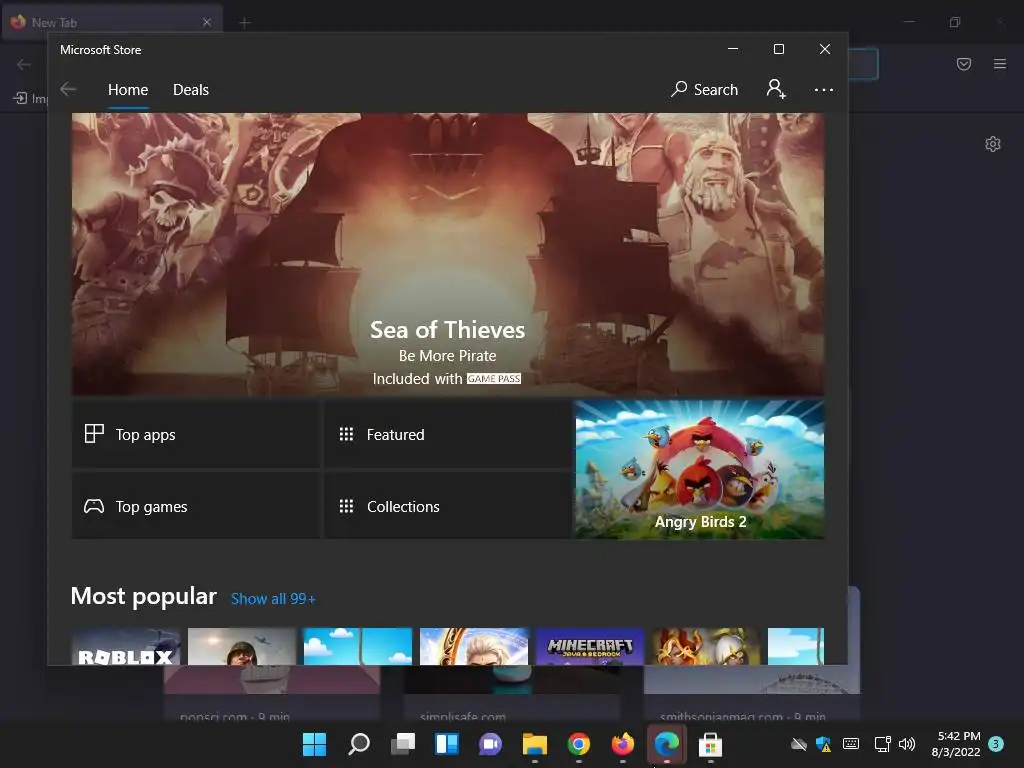
Task: Close the Firefox New Tab tab
Action: [x=207, y=22]
